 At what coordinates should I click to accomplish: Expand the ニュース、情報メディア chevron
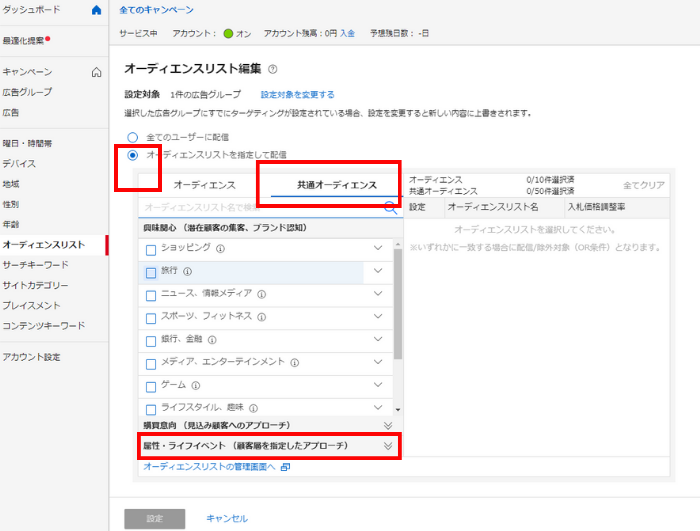pos(378,293)
